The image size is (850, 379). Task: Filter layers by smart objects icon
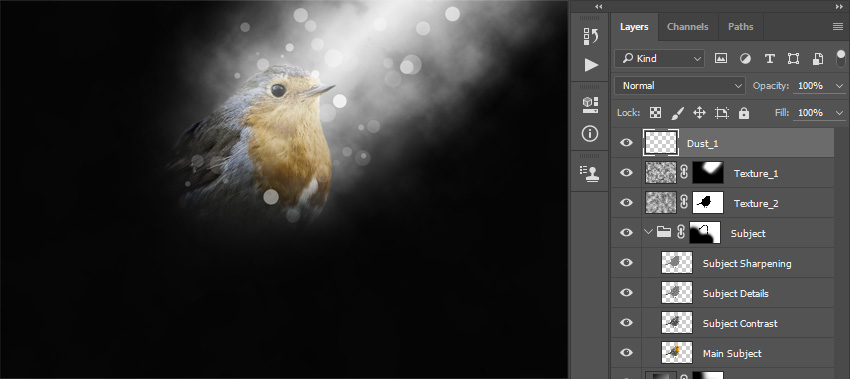tap(818, 59)
